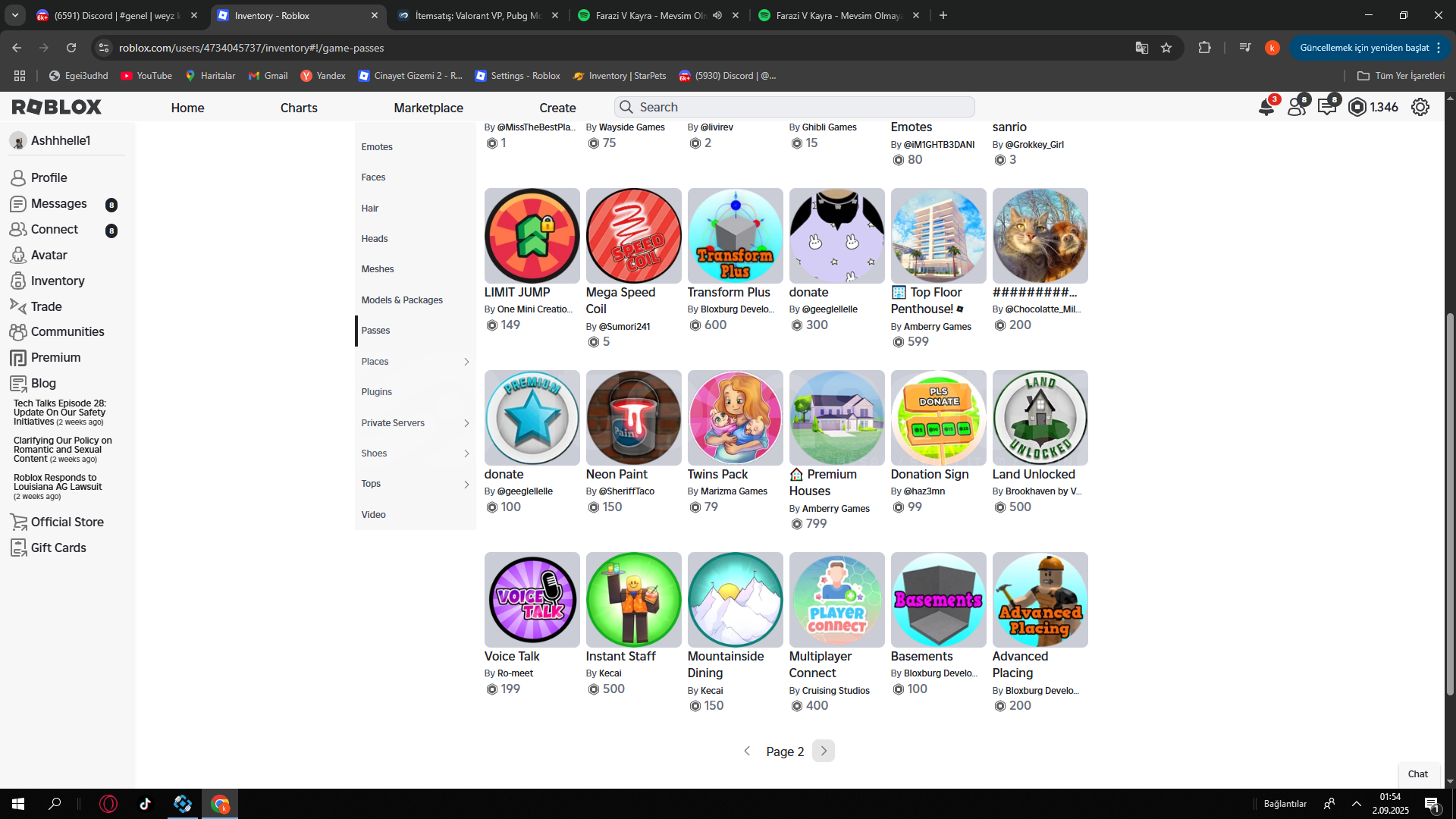Bookmark this page with the star icon
Viewport: 1456px width, 819px height.
click(1166, 48)
